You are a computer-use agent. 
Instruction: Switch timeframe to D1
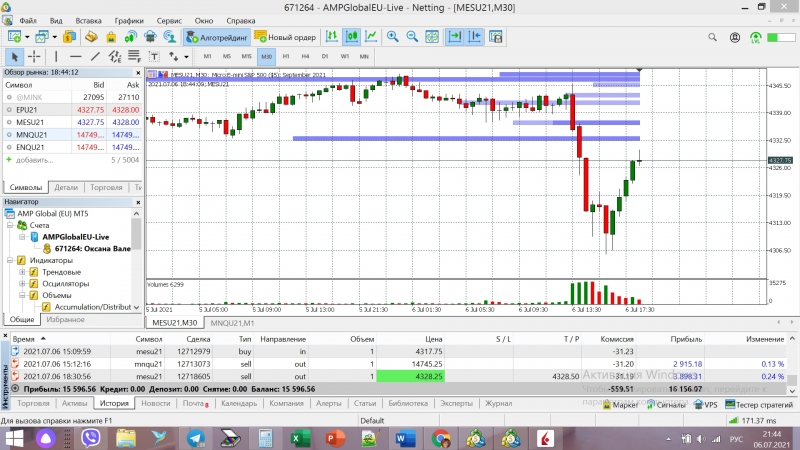[x=325, y=57]
